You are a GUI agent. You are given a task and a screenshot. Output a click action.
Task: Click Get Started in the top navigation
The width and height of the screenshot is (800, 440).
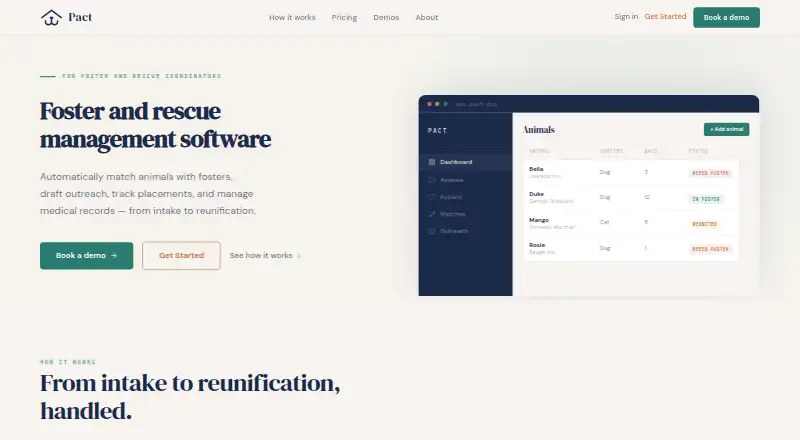(x=665, y=16)
